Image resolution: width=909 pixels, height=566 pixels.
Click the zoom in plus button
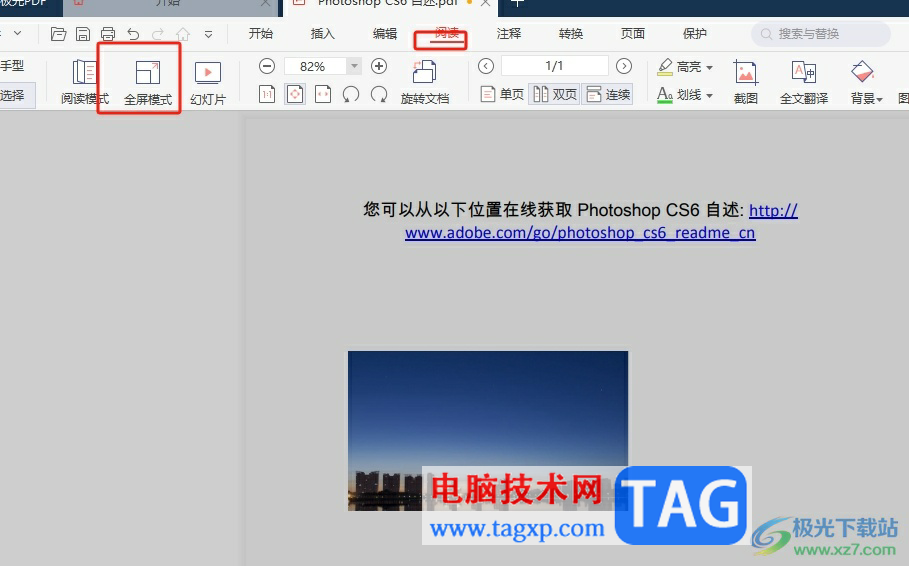coord(379,66)
